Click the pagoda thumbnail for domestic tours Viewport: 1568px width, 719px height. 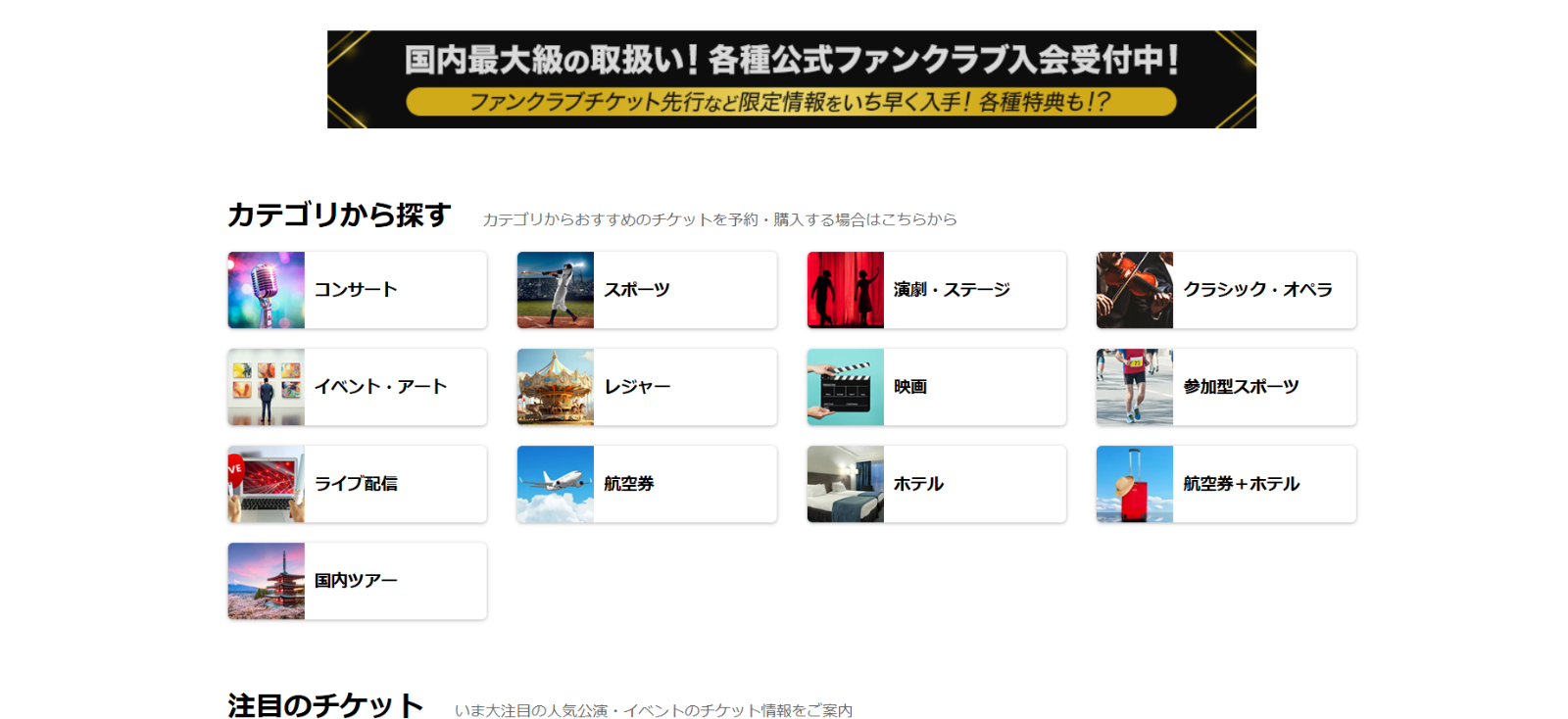coord(266,581)
